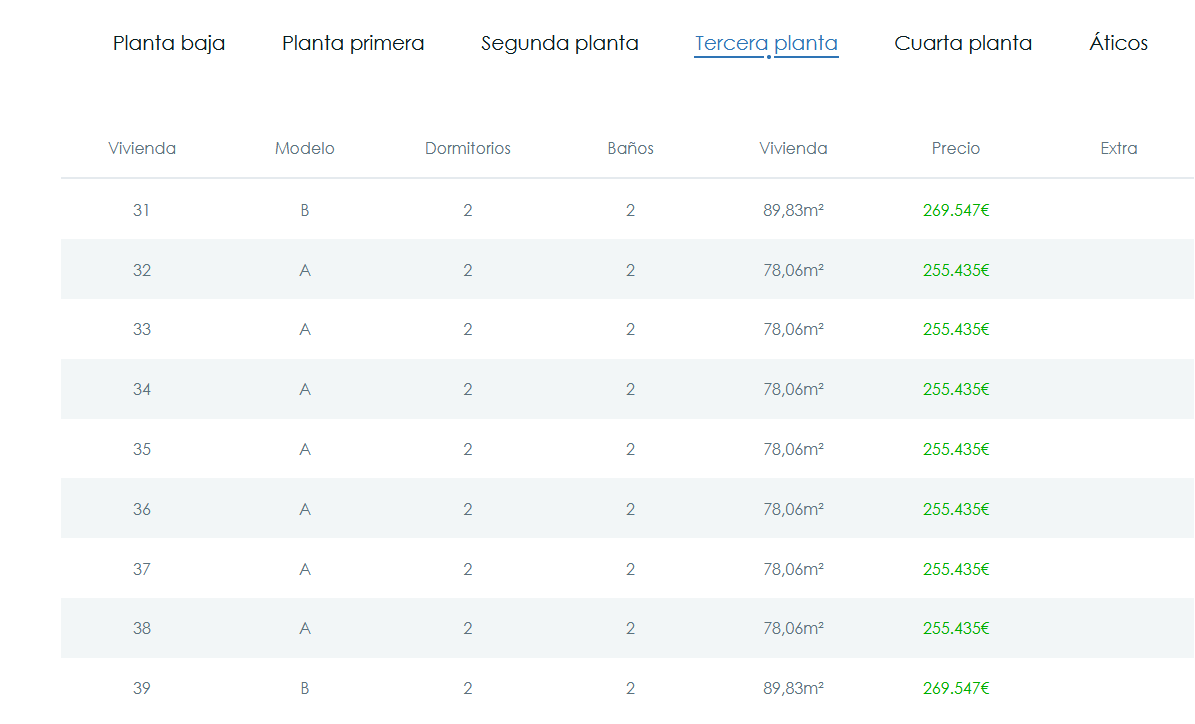The height and width of the screenshot is (724, 1195).
Task: Select vivienda 36 row number
Action: (x=142, y=509)
